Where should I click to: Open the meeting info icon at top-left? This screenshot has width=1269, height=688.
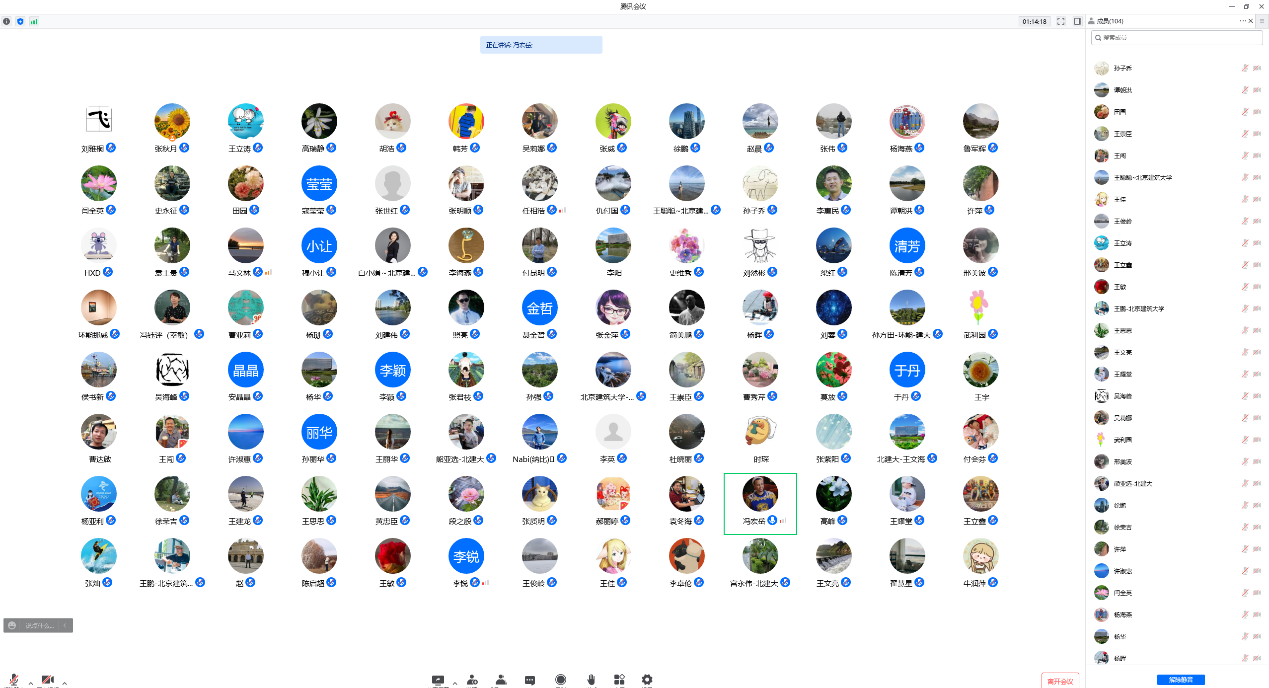[x=7, y=21]
